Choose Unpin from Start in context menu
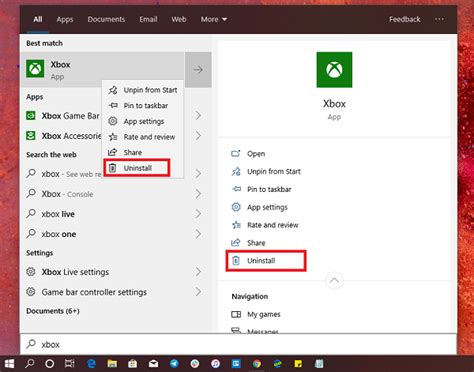 click(143, 90)
